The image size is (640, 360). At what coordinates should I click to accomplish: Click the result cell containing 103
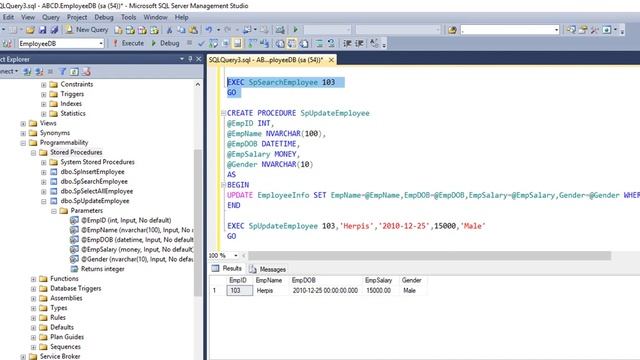pyautogui.click(x=239, y=291)
